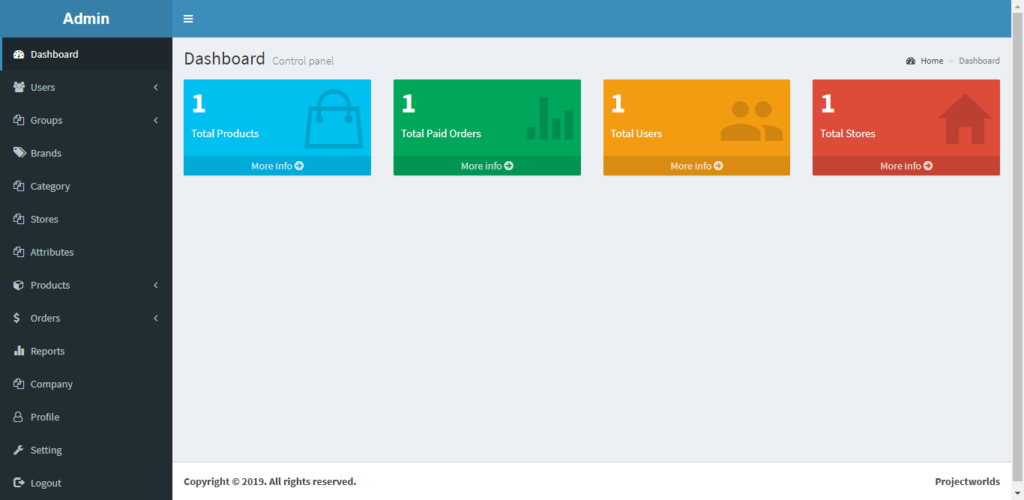Click the vertical scrollbar on right edge
Viewport: 1024px width, 500px height.
pyautogui.click(x=1017, y=250)
